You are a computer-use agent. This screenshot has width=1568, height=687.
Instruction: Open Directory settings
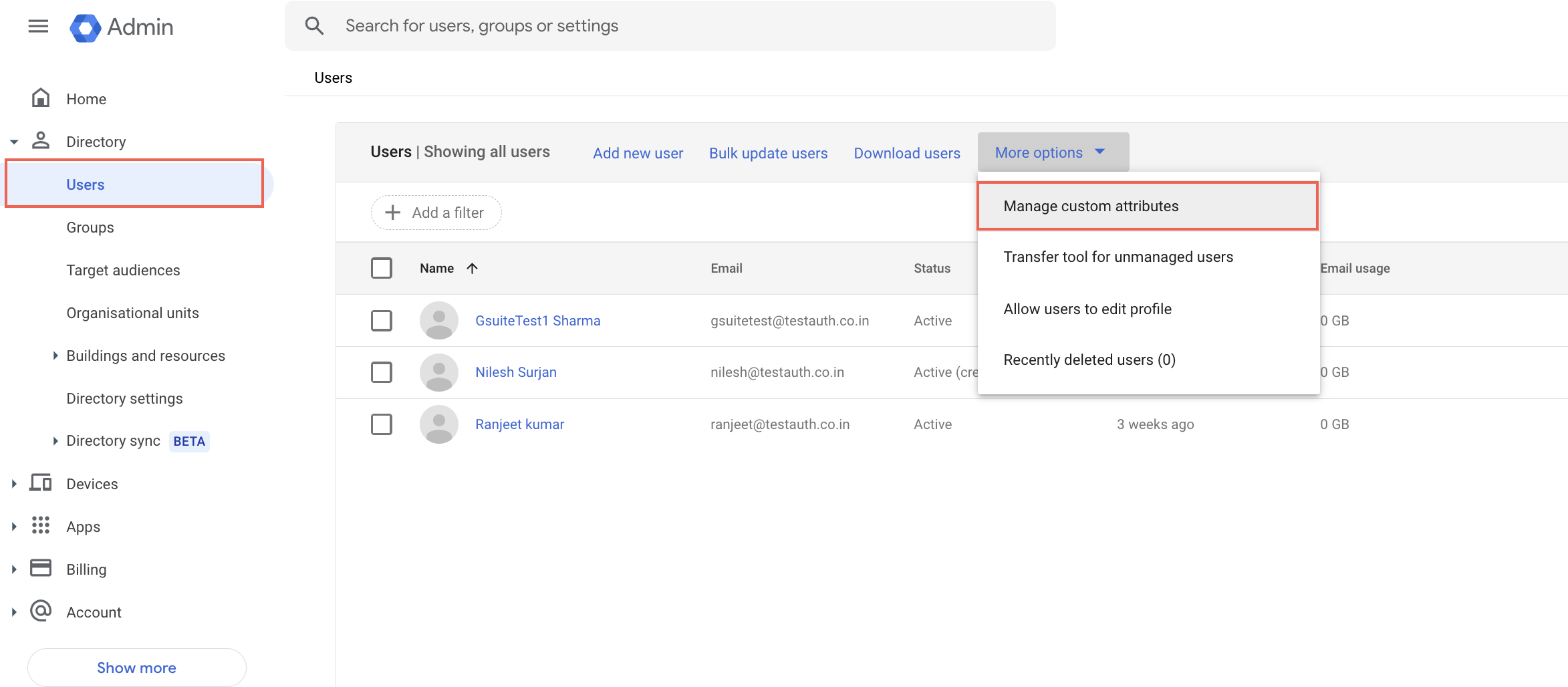point(124,398)
